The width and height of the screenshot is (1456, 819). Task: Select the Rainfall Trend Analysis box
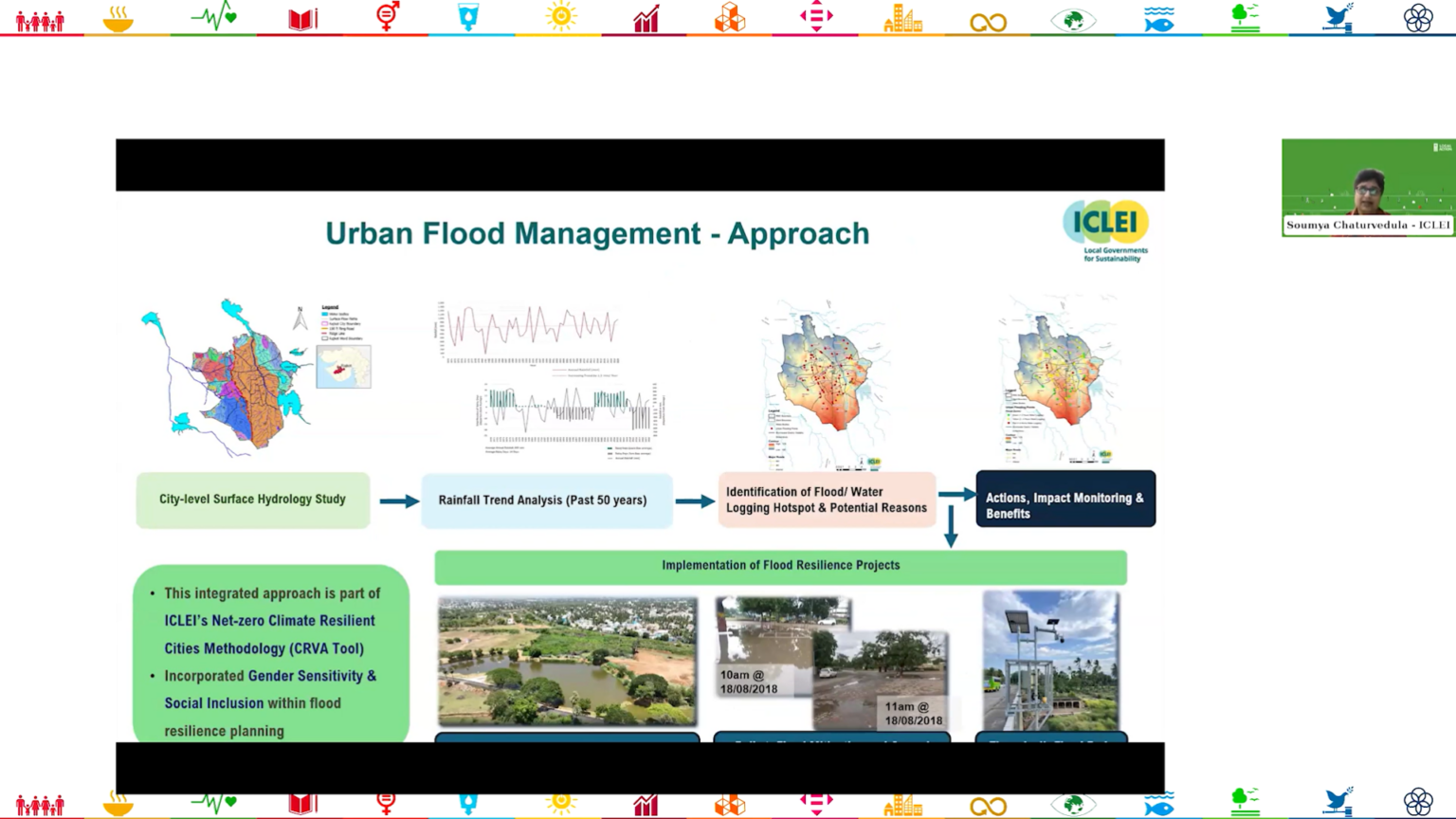pos(543,500)
